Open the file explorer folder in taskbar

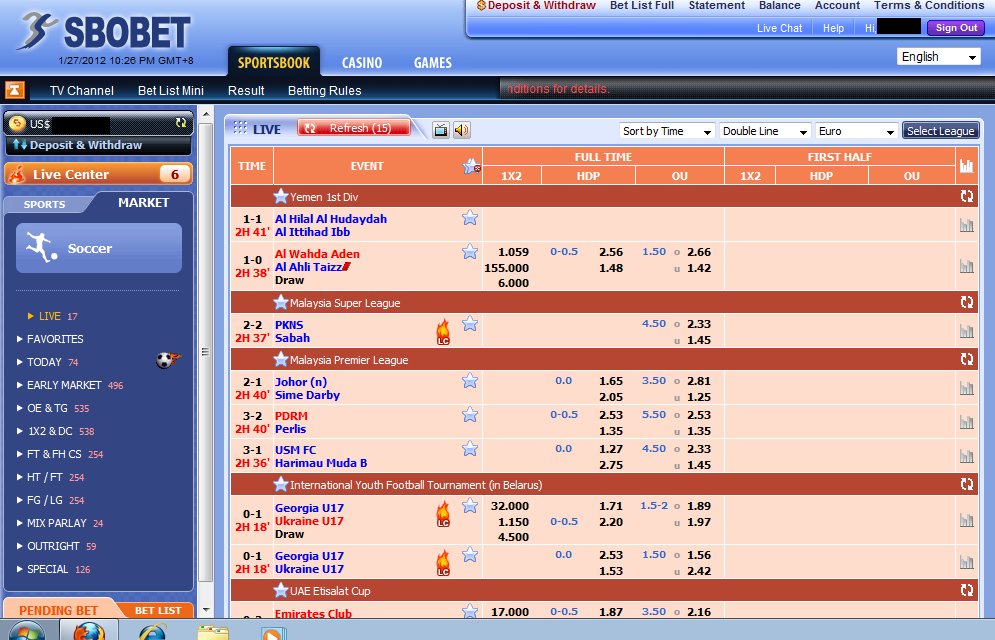click(x=213, y=632)
